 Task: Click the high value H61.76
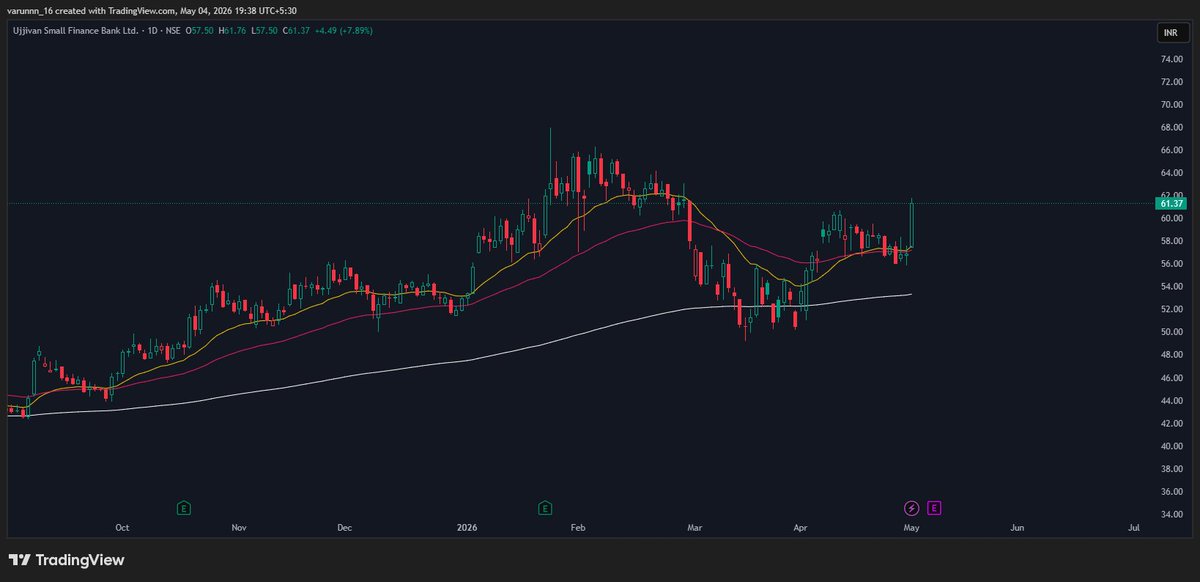pyautogui.click(x=233, y=32)
